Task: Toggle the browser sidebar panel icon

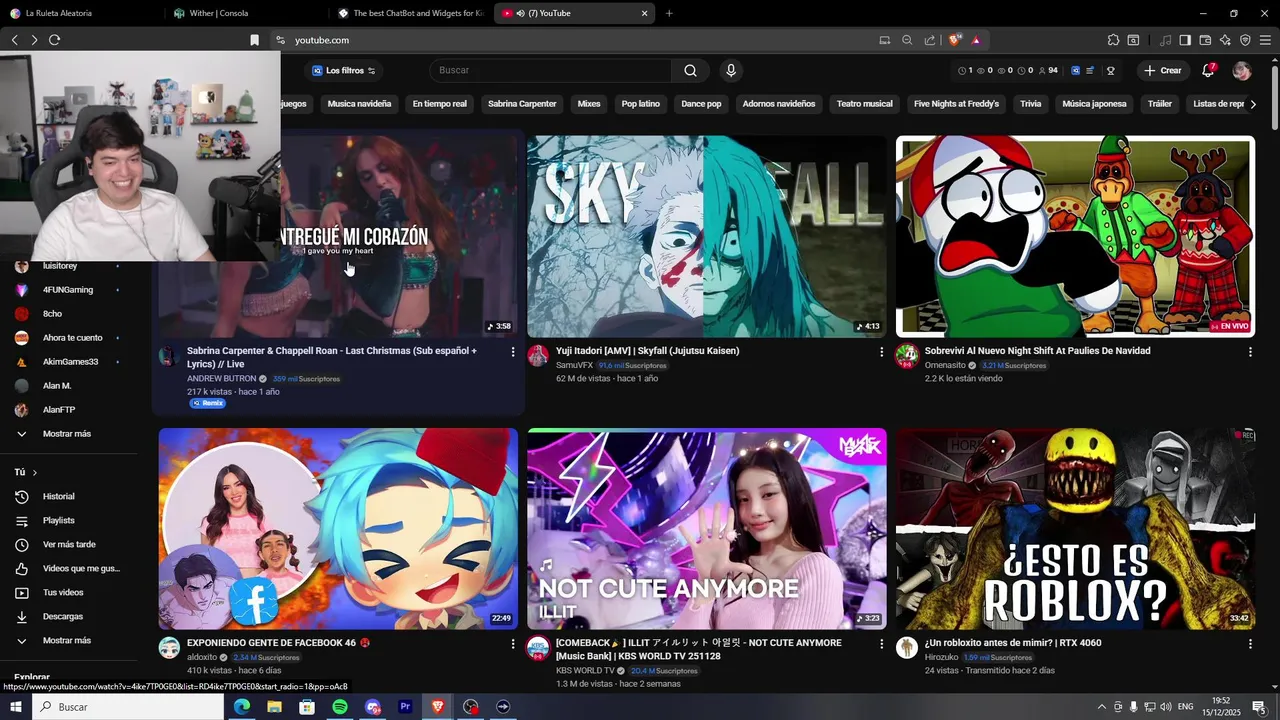Action: point(1185,40)
